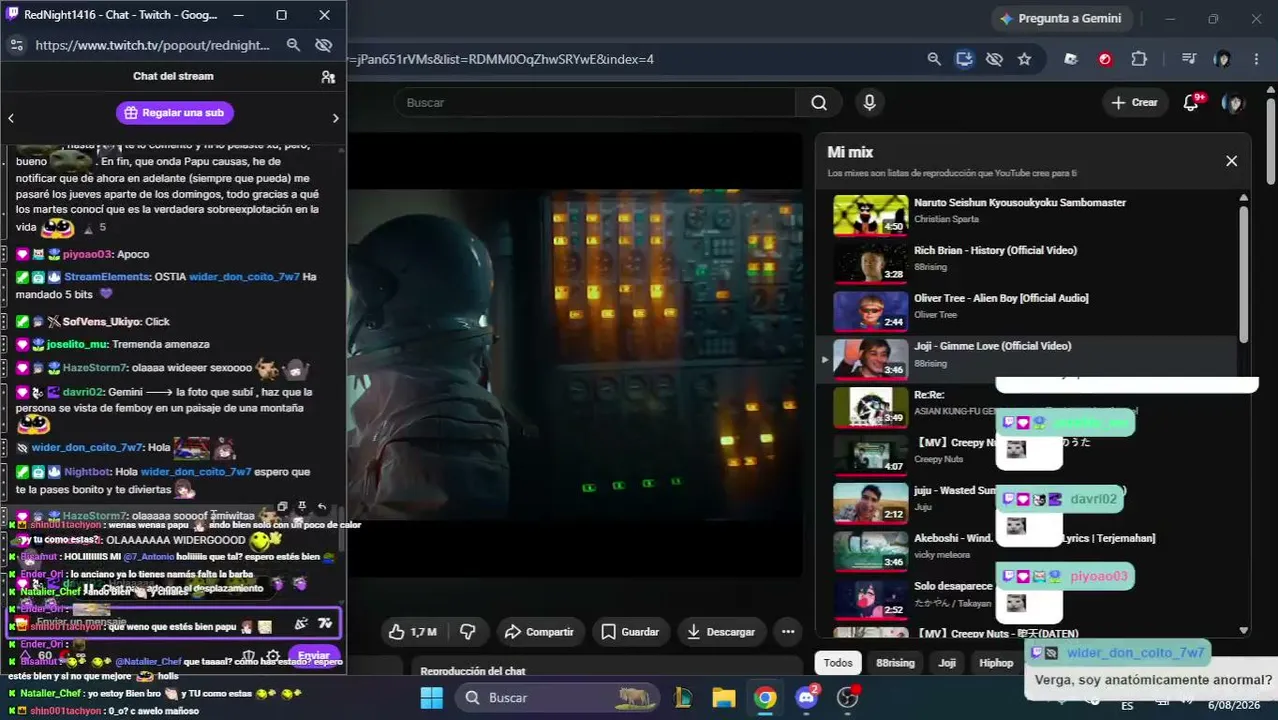Focus the Twitch popout URL field
Image resolution: width=1278 pixels, height=720 pixels.
152,45
